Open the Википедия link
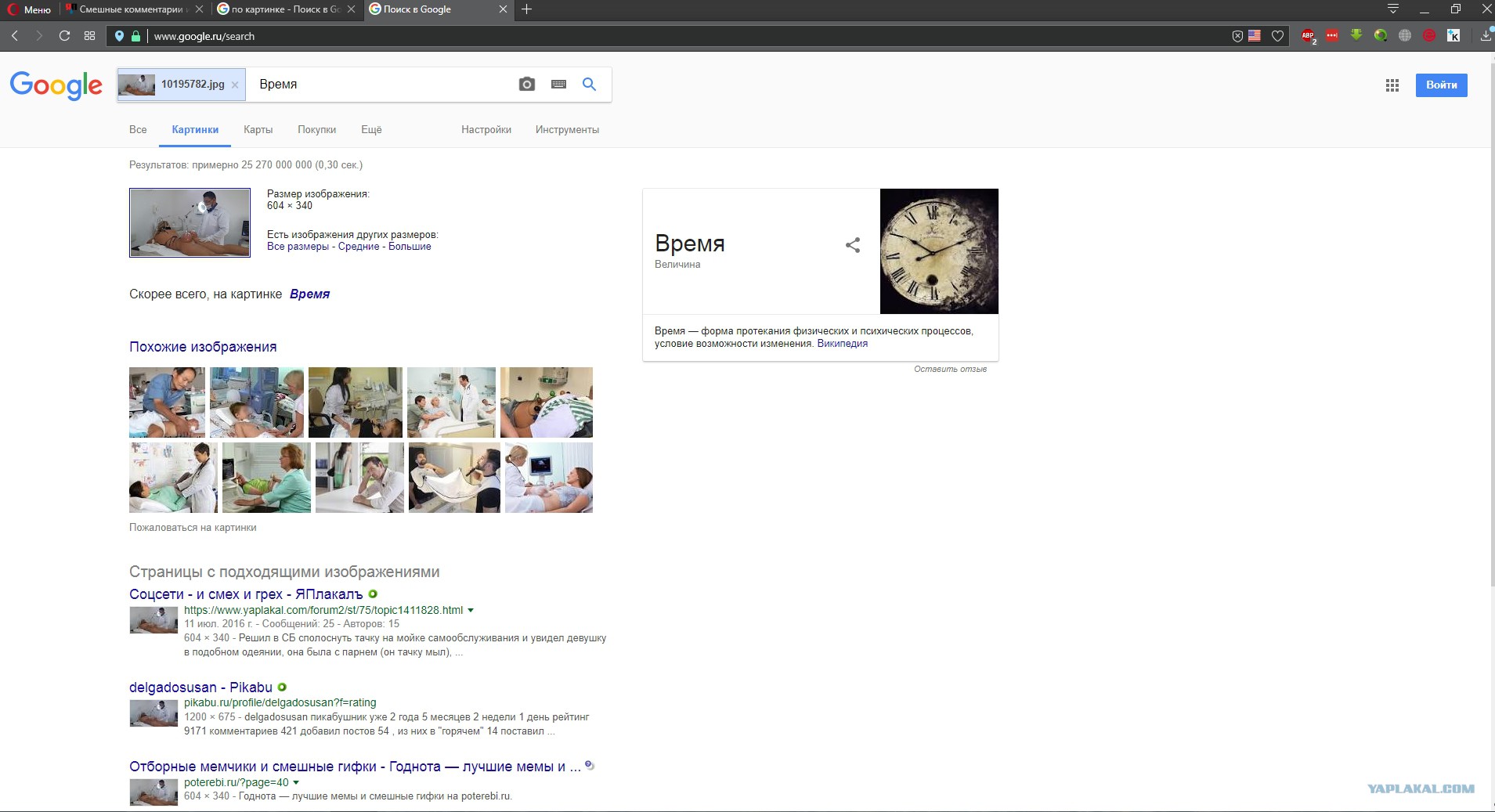1495x812 pixels. coord(842,344)
